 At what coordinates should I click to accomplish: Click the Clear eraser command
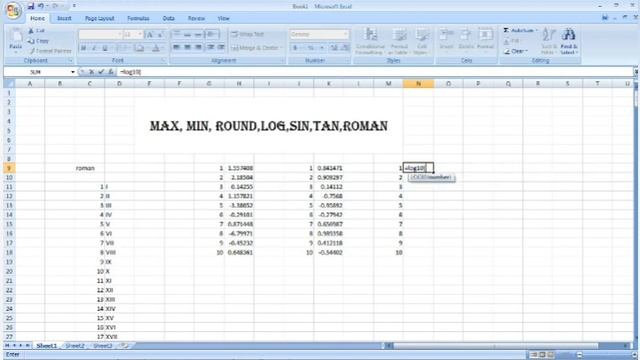[516, 51]
